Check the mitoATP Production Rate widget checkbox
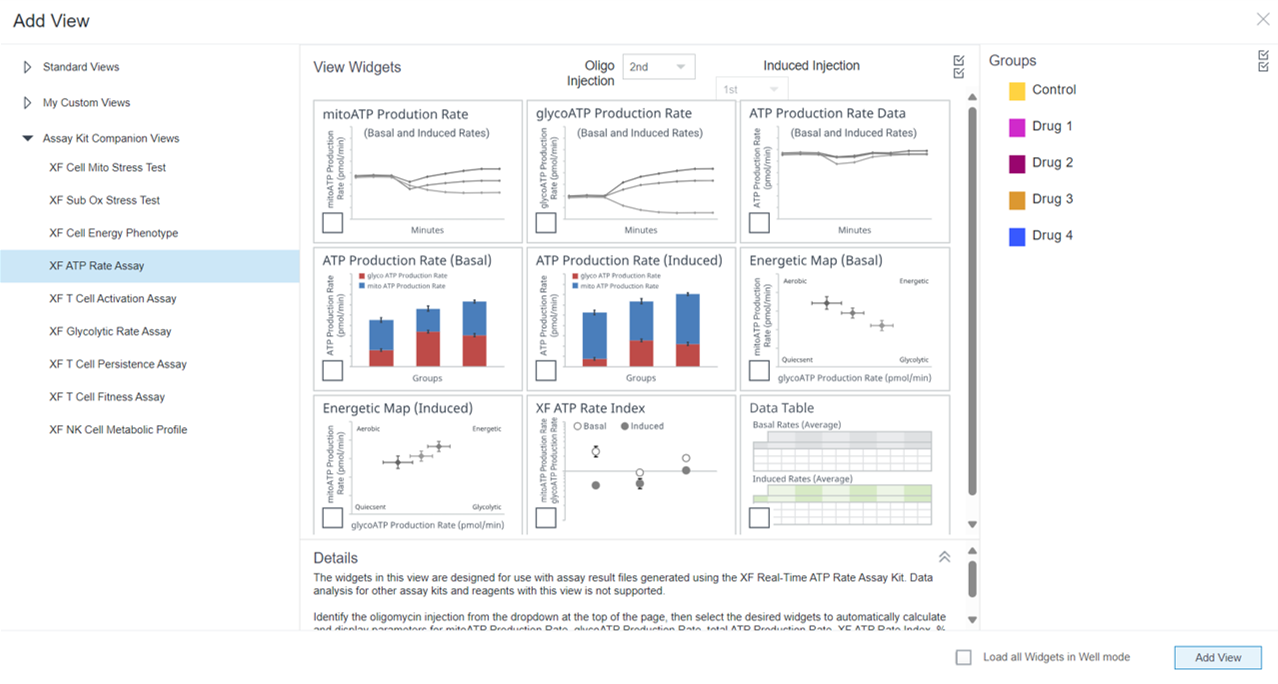 pos(331,222)
